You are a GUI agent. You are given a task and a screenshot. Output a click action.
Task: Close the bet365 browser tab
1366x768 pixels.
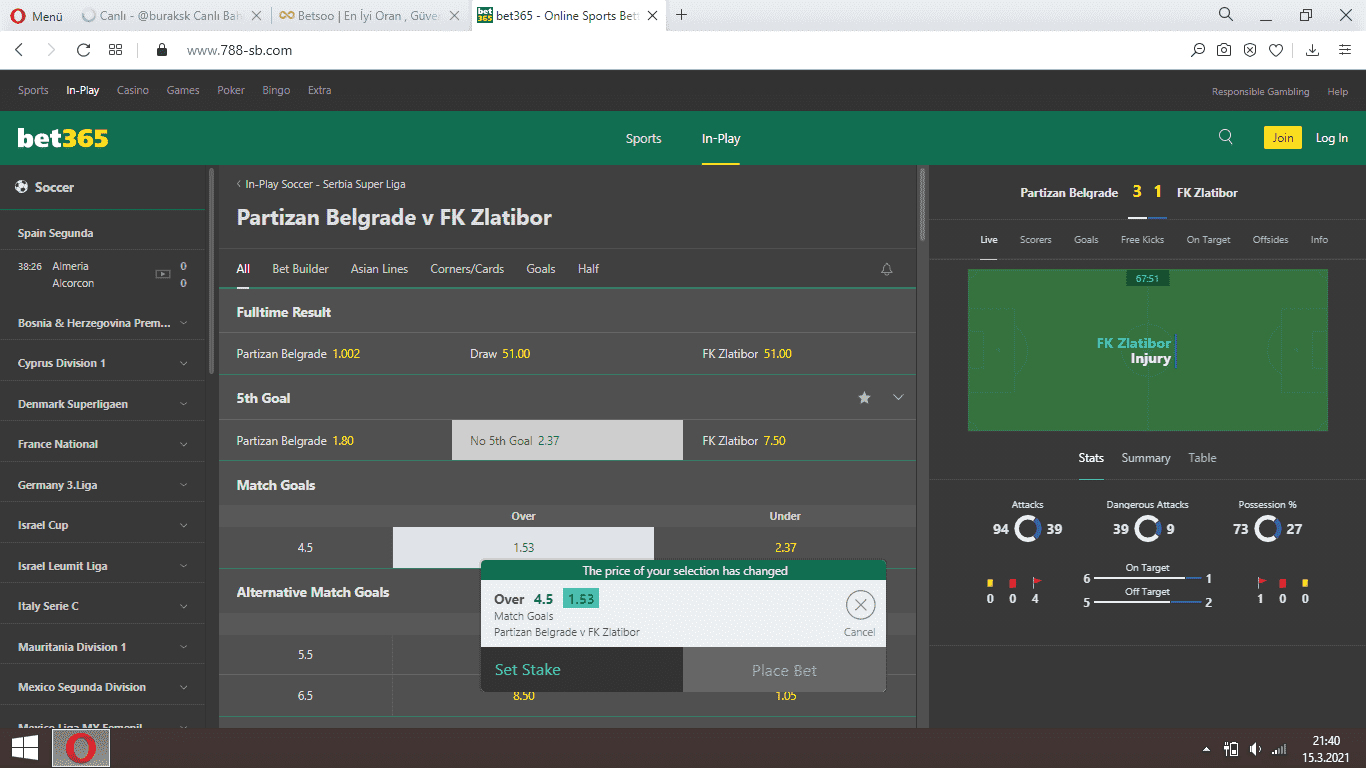[655, 16]
